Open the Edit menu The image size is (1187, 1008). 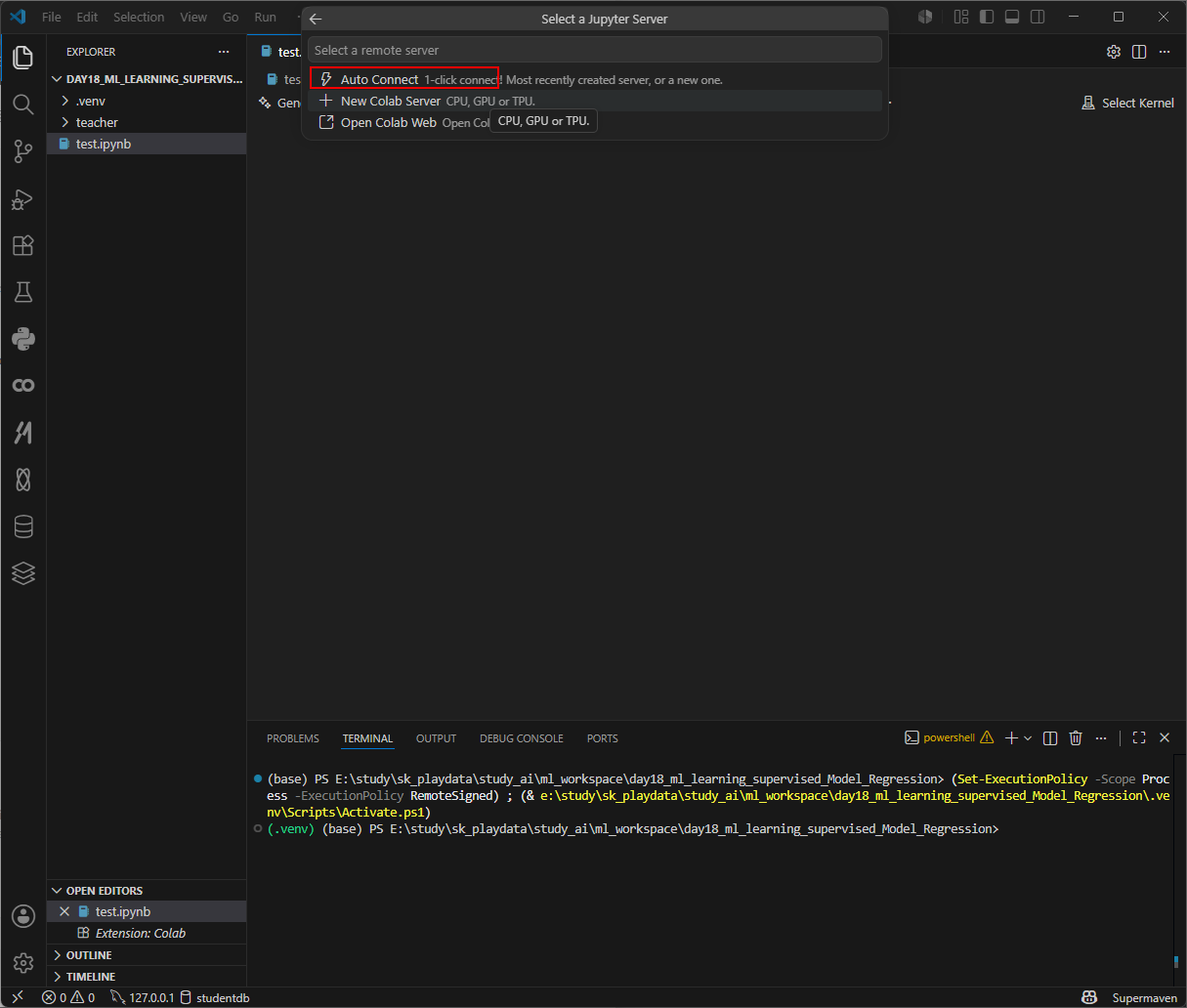click(x=87, y=17)
